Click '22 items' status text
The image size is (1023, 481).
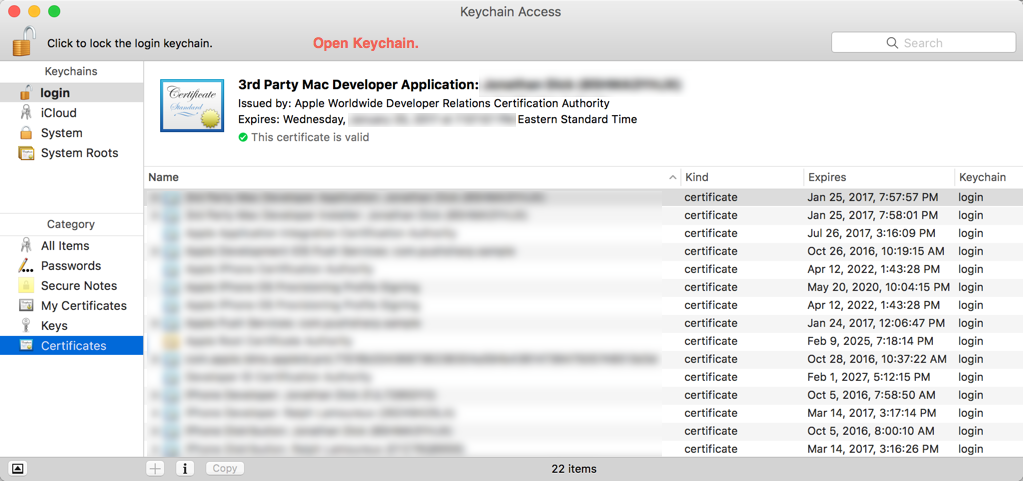pos(573,469)
